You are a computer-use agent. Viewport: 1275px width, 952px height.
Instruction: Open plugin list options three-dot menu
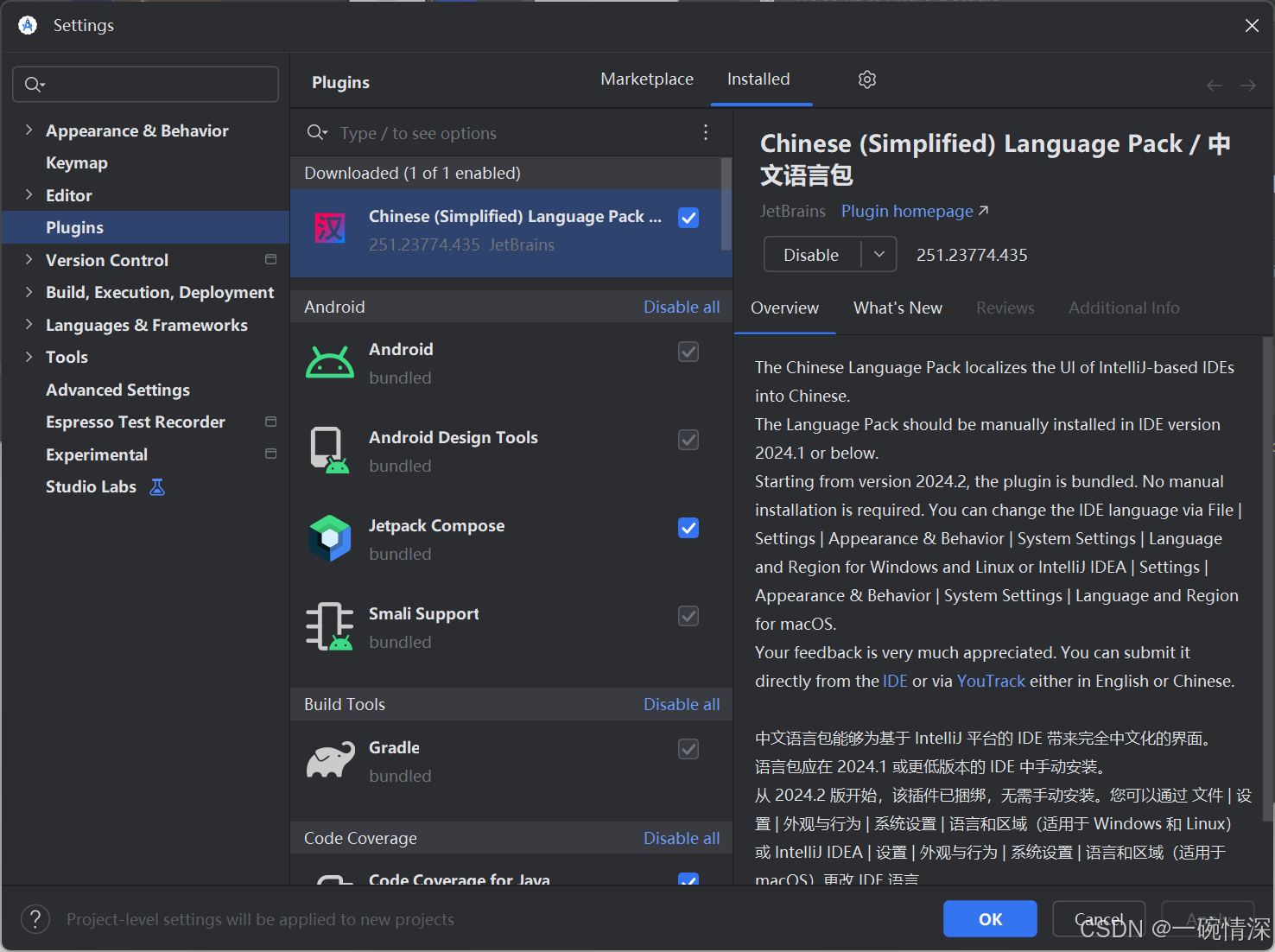(x=706, y=132)
